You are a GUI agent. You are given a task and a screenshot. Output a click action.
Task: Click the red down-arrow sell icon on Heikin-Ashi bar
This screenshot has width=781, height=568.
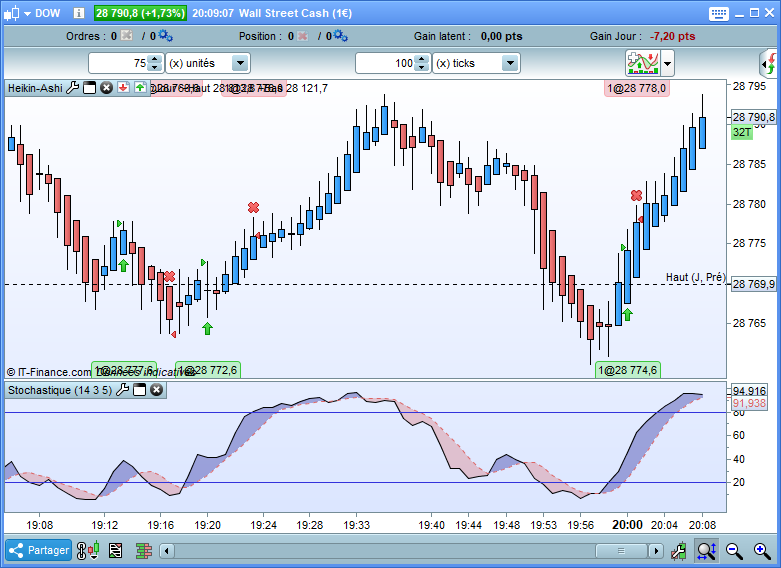pos(123,88)
